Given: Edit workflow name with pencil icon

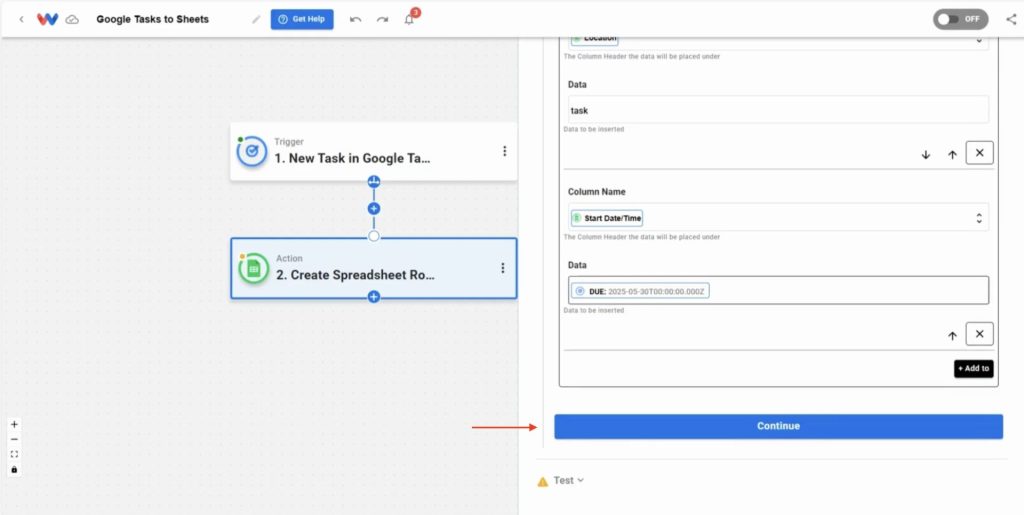Looking at the screenshot, I should point(256,20).
